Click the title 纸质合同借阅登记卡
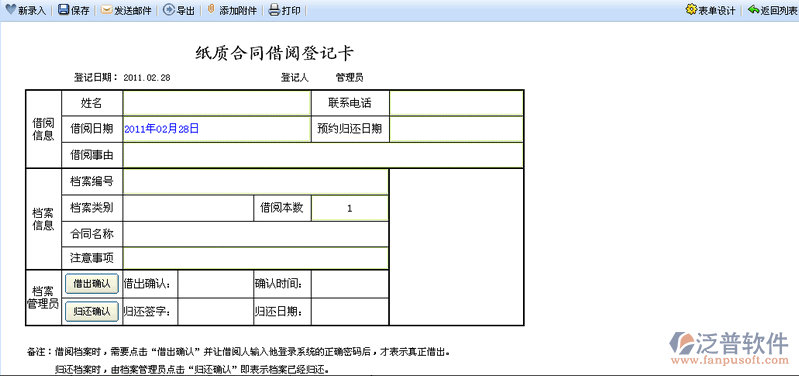This screenshot has height=376, width=799. pyautogui.click(x=275, y=53)
